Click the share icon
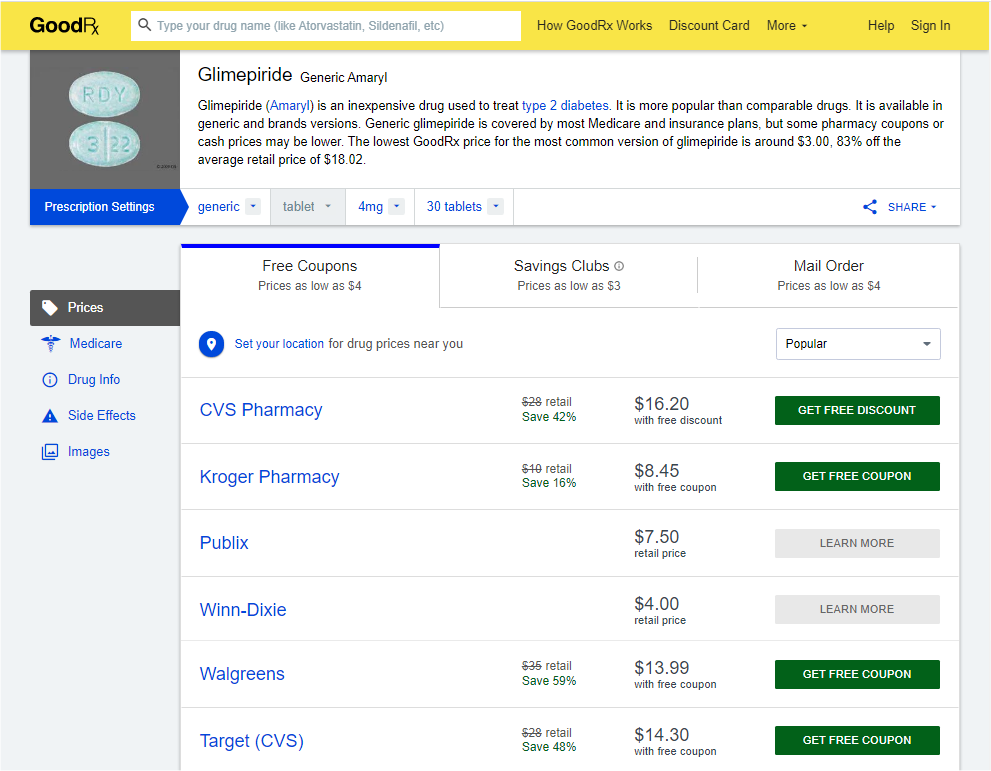The height and width of the screenshot is (771, 991). 870,207
